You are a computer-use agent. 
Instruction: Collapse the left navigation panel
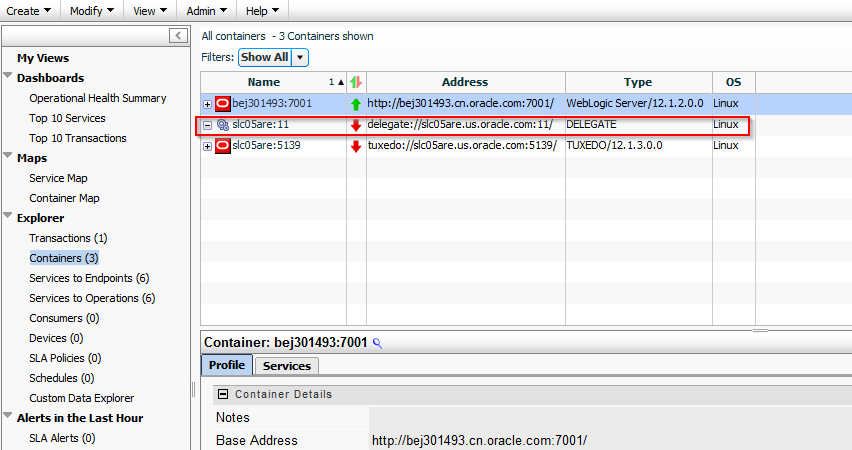coord(178,36)
